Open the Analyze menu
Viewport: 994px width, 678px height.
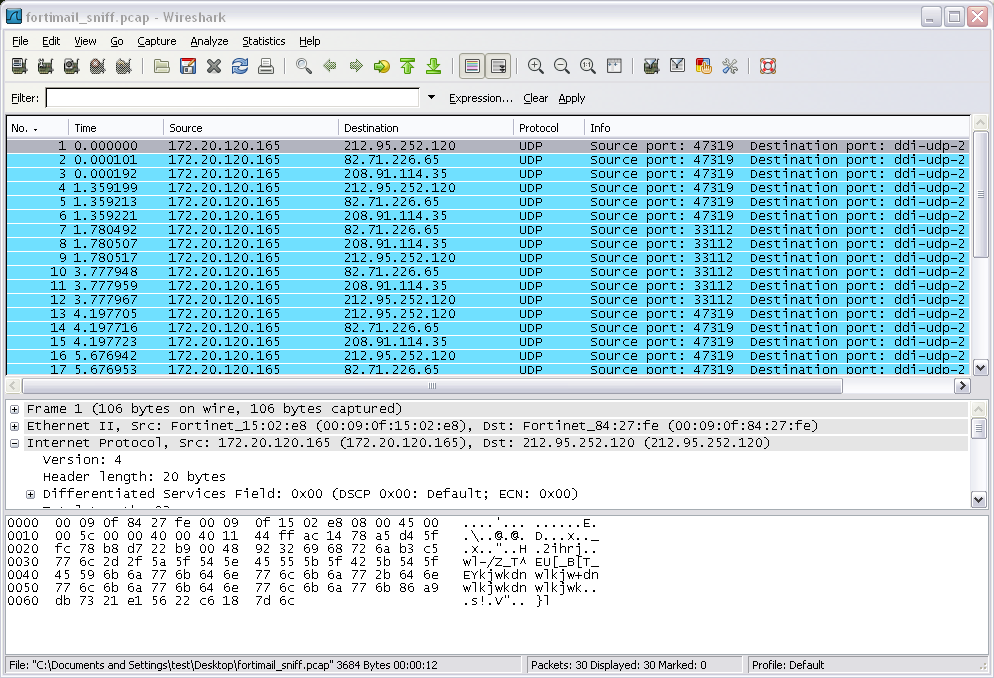tap(209, 41)
